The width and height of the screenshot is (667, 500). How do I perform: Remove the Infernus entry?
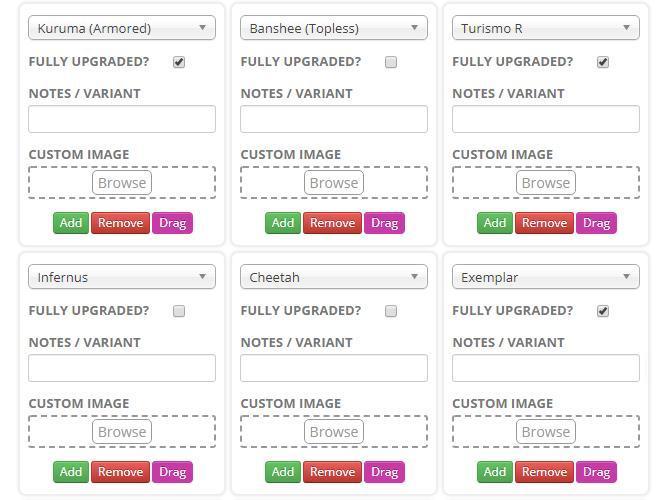tap(120, 472)
